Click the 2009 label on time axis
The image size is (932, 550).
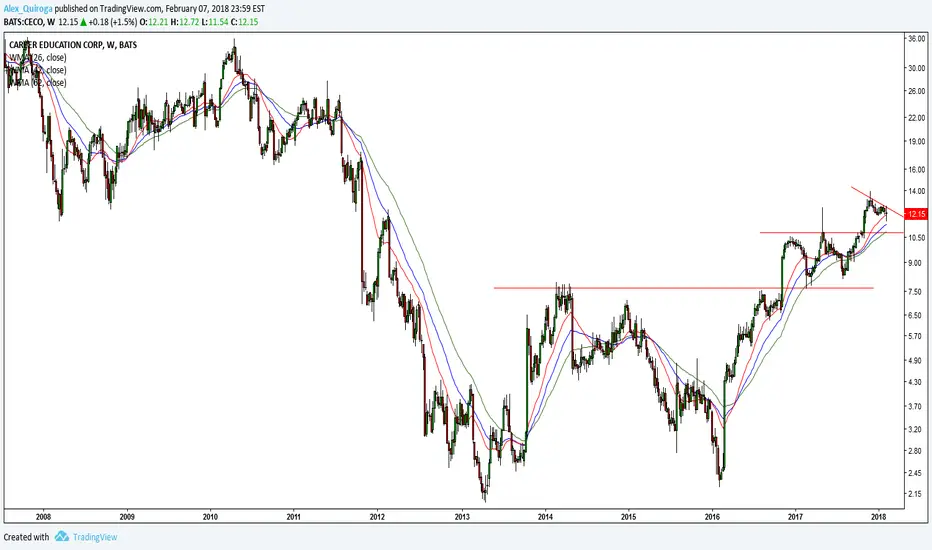click(127, 517)
